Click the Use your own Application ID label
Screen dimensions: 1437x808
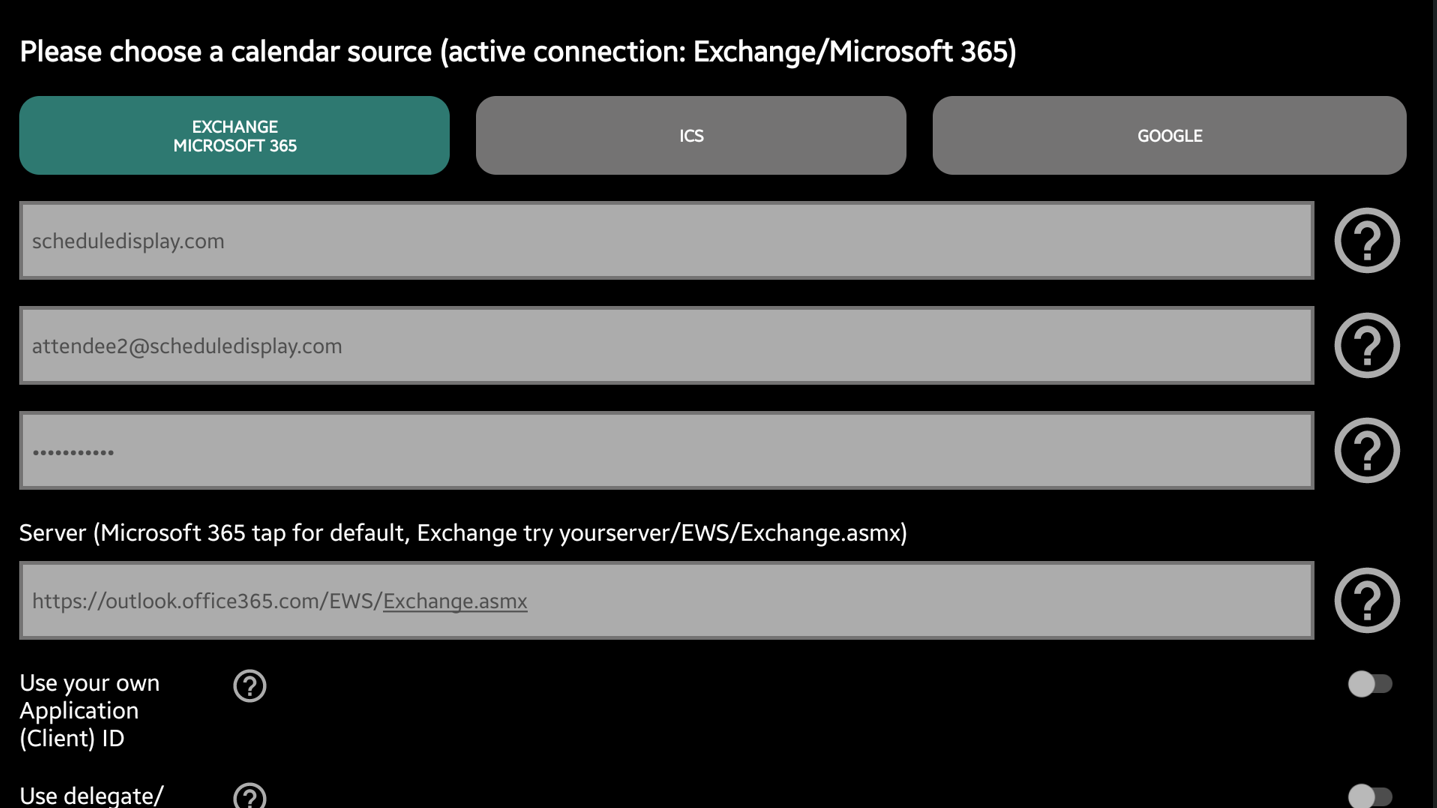90,710
